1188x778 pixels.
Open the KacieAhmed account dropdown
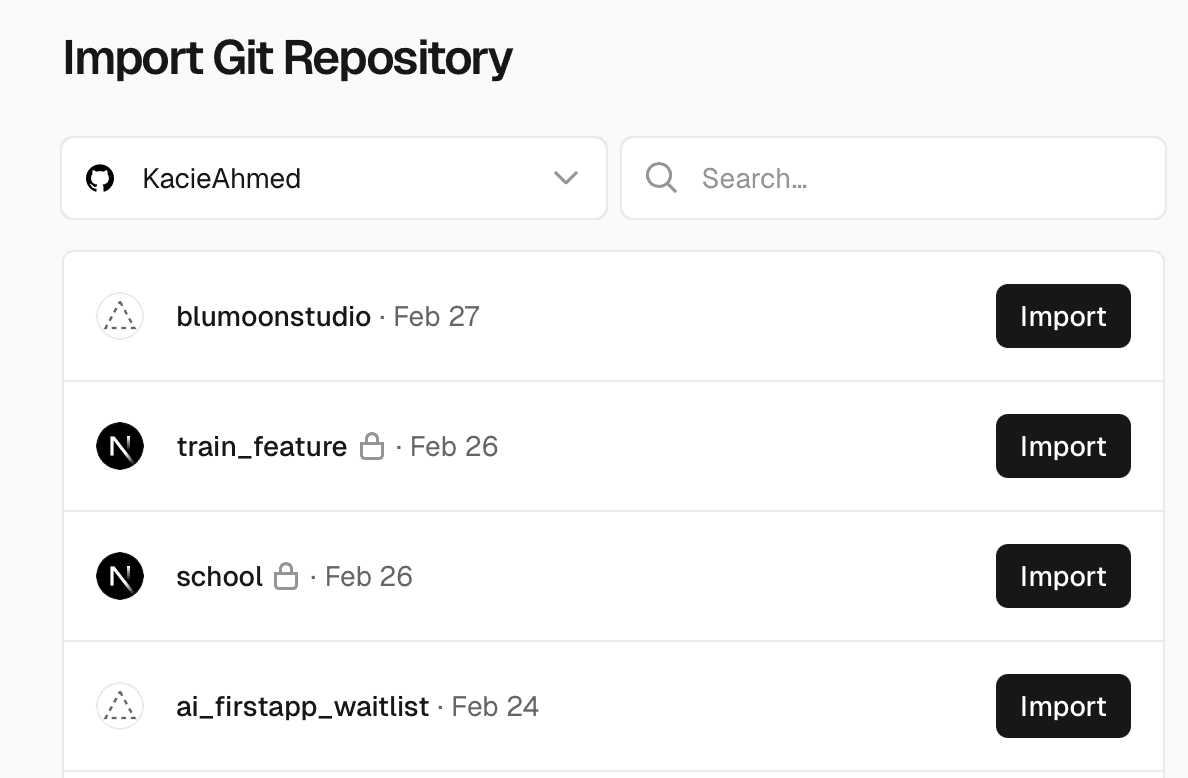[x=334, y=178]
